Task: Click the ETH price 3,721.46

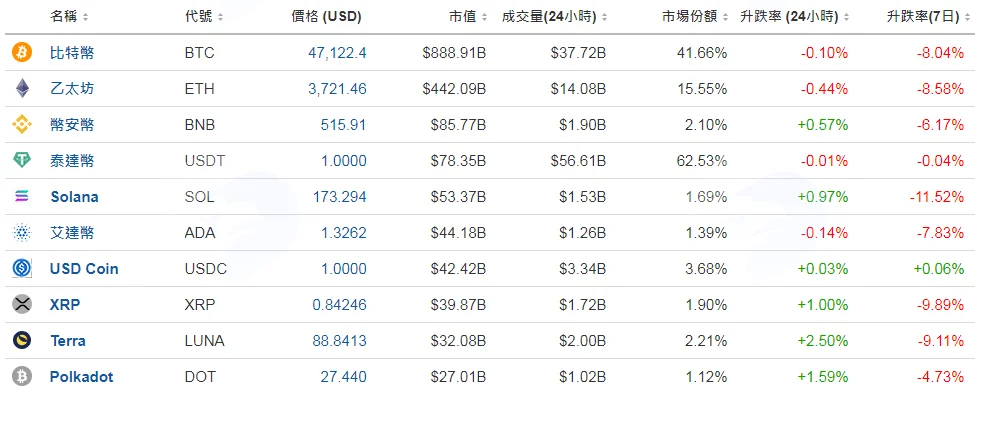Action: point(337,89)
